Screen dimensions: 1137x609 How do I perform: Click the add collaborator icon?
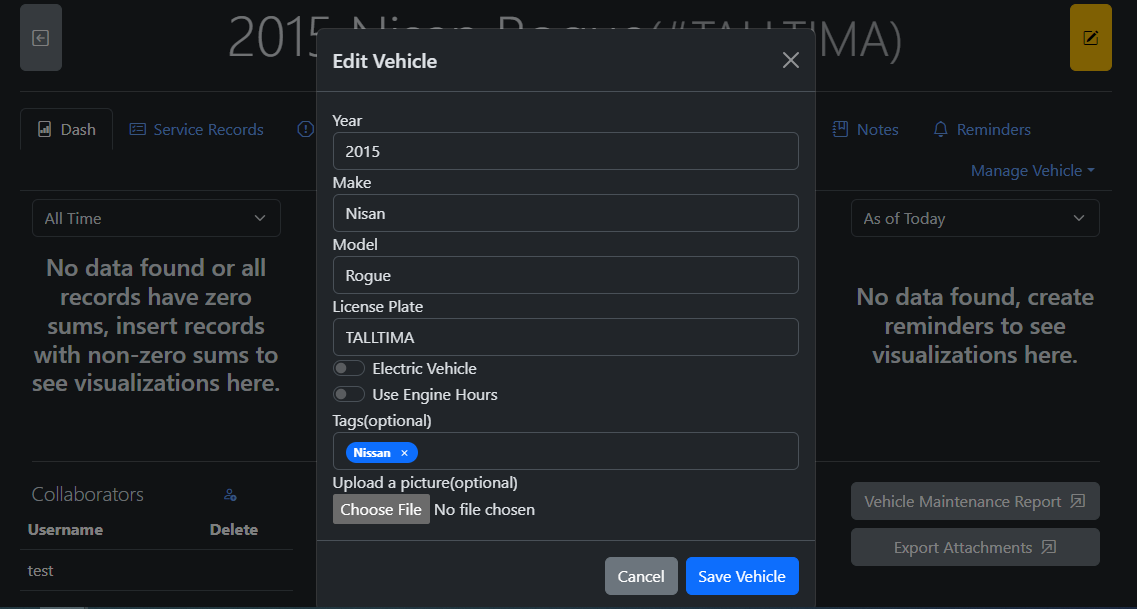coord(230,495)
